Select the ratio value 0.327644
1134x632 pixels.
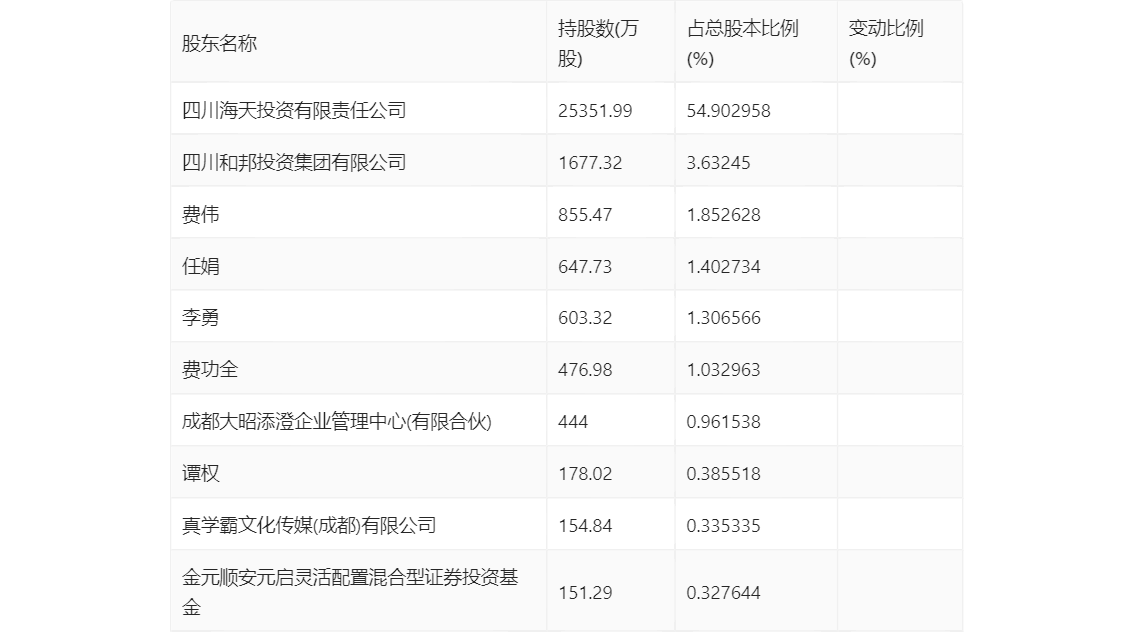(723, 593)
